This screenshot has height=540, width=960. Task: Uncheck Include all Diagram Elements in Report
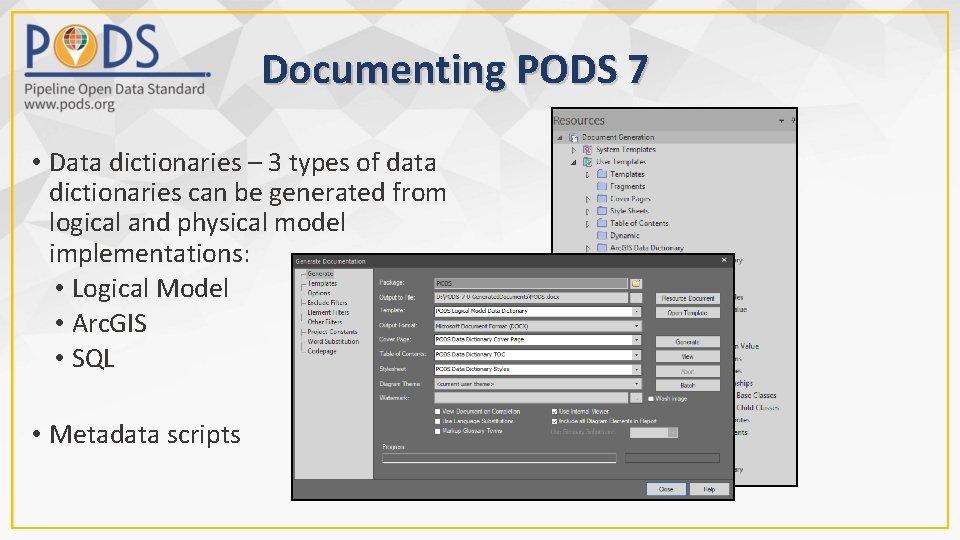554,421
